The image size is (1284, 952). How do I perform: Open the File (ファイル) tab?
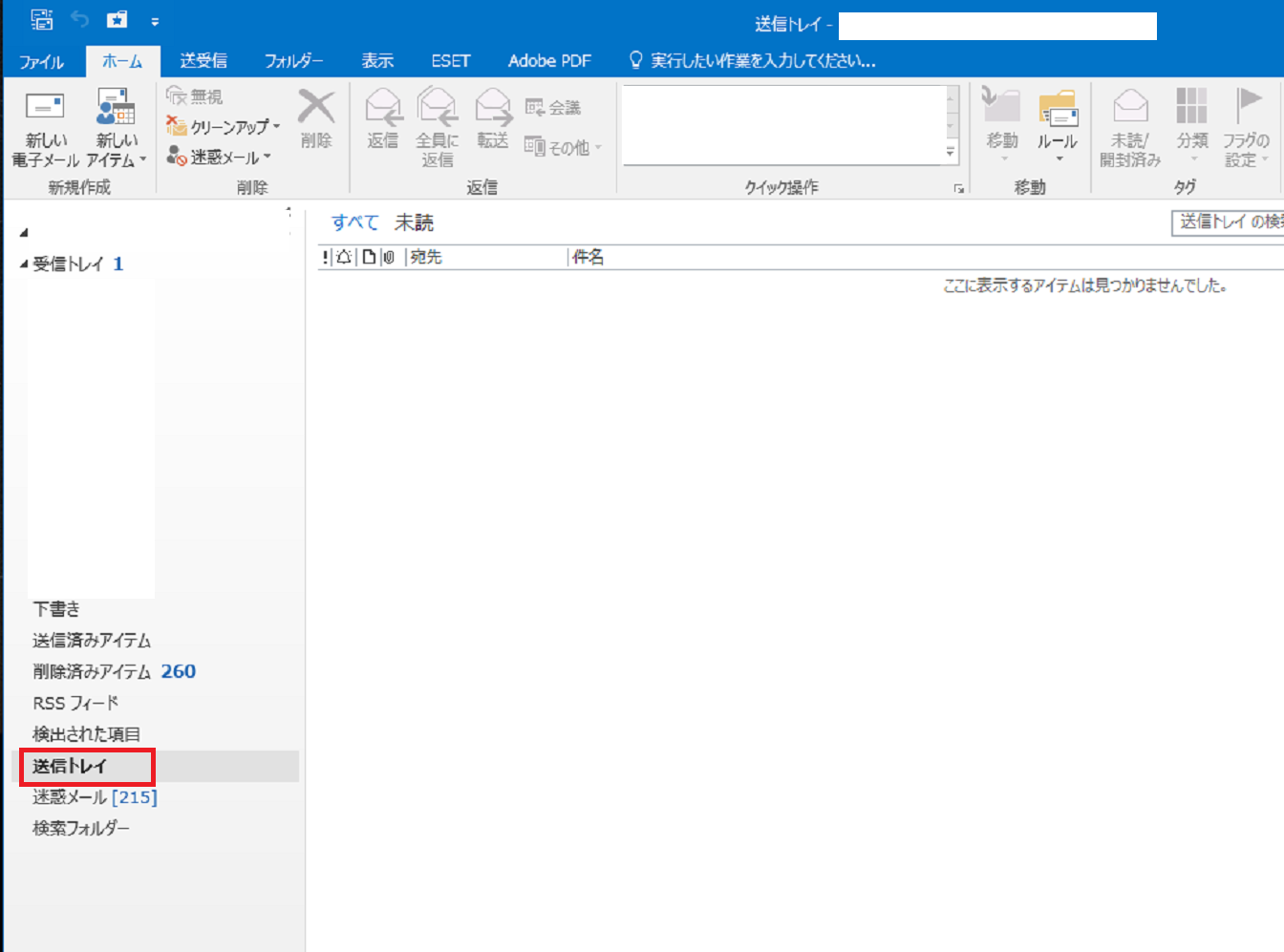click(41, 61)
